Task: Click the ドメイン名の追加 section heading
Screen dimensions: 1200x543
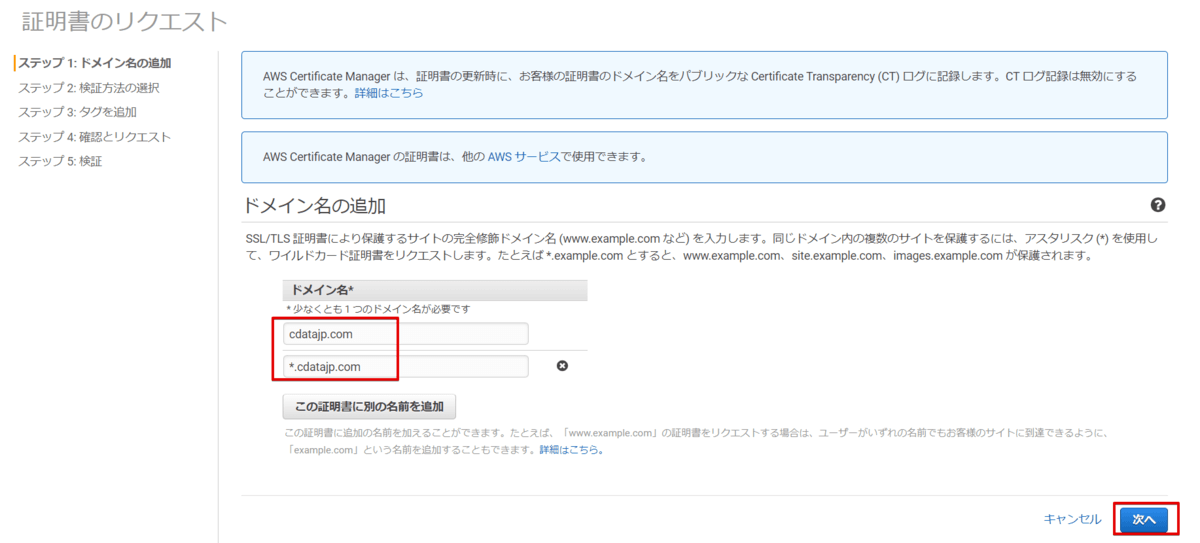Action: 315,206
